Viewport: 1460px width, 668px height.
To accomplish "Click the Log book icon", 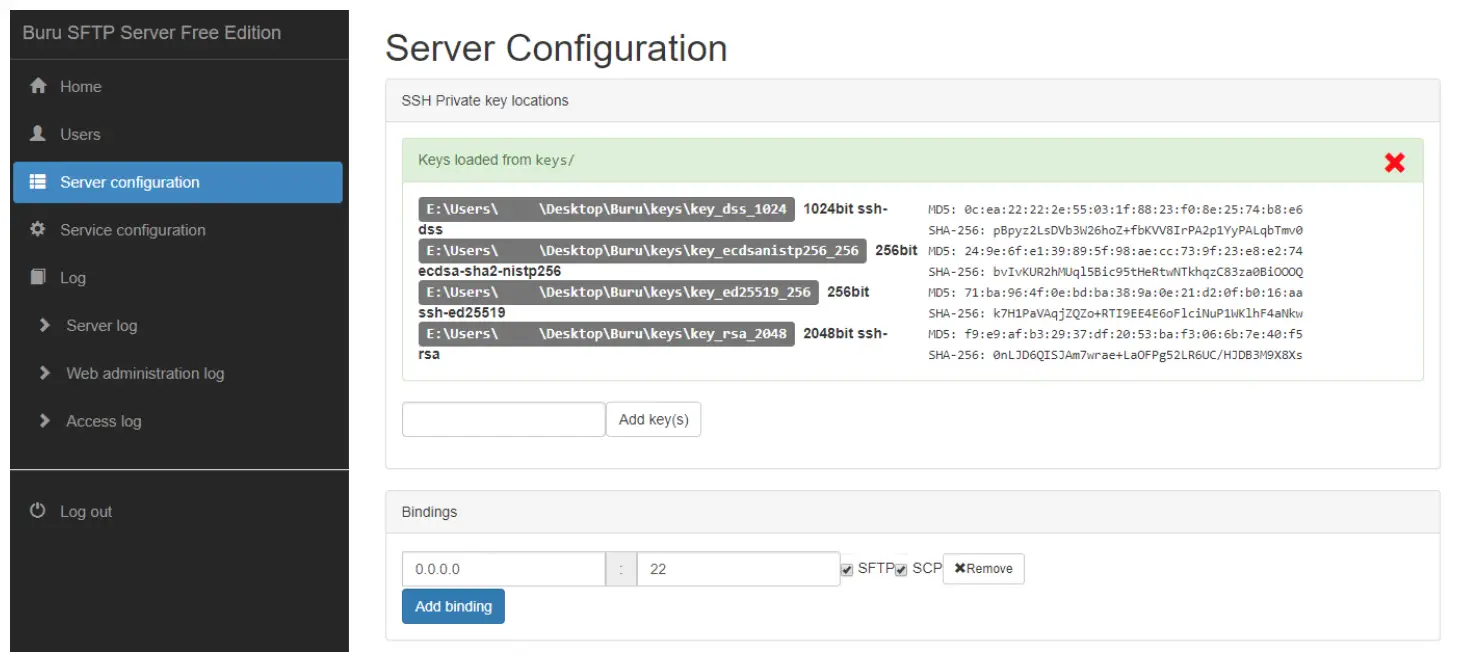I will coord(38,277).
